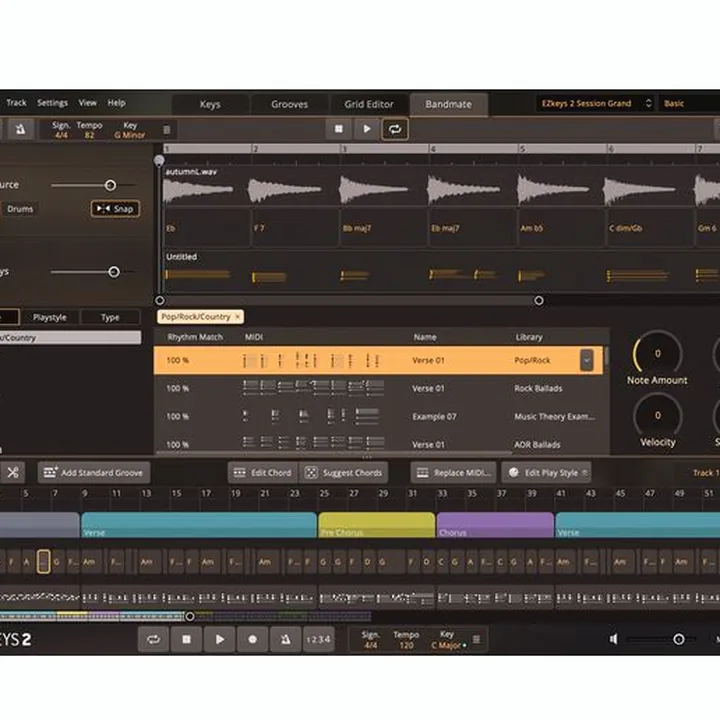The image size is (720, 720).
Task: Open Bandmate tempo menu icon next to G Minor
Action: (x=167, y=130)
